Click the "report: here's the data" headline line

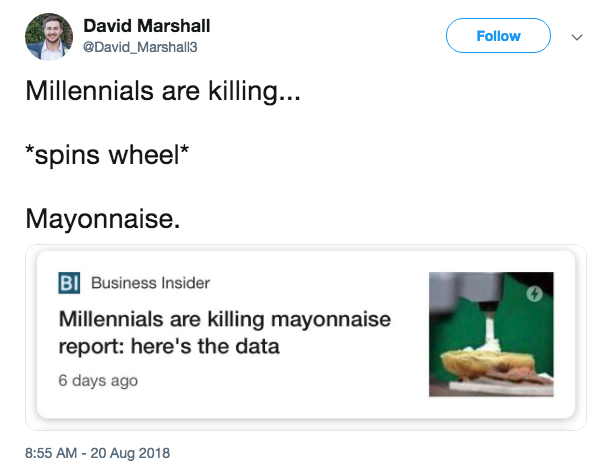pos(169,347)
